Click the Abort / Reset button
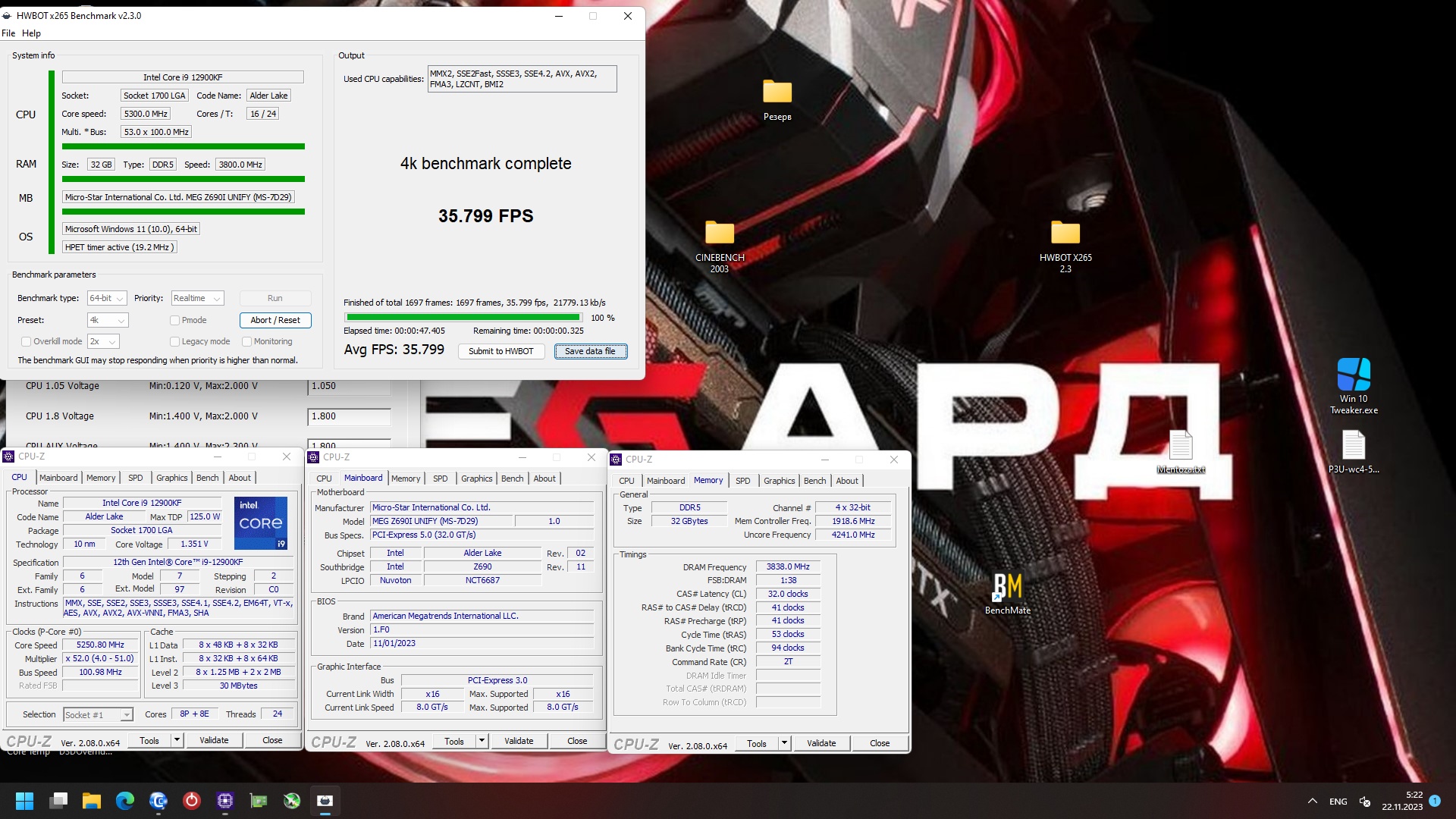 275,321
